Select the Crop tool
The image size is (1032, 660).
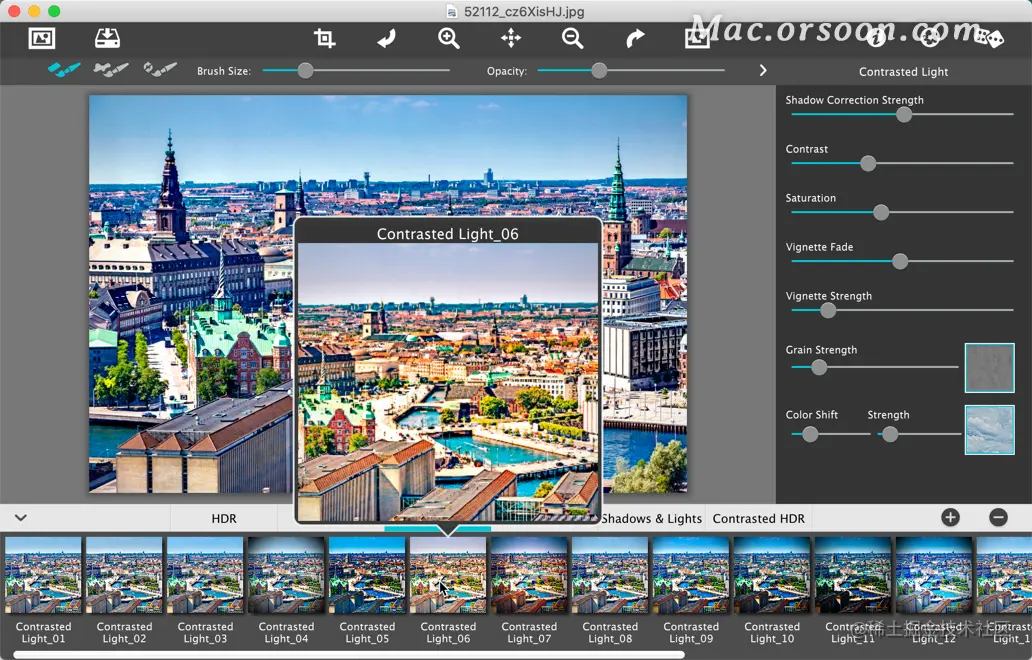(x=324, y=38)
